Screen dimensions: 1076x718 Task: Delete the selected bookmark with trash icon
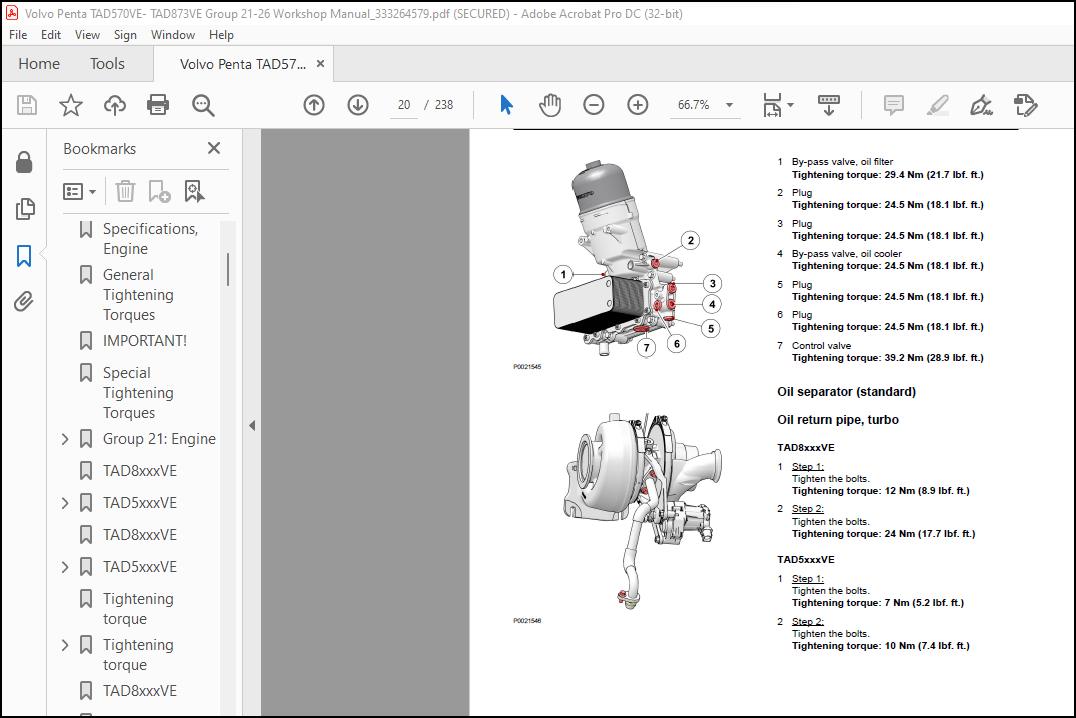click(x=125, y=192)
